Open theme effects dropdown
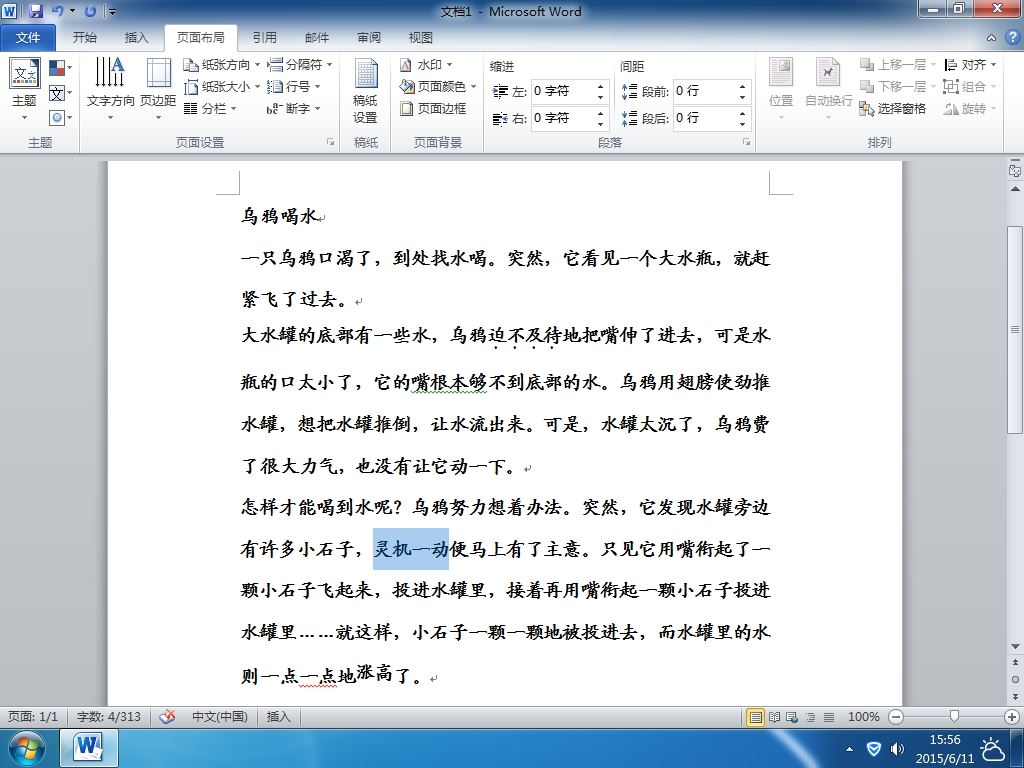 tap(60, 118)
